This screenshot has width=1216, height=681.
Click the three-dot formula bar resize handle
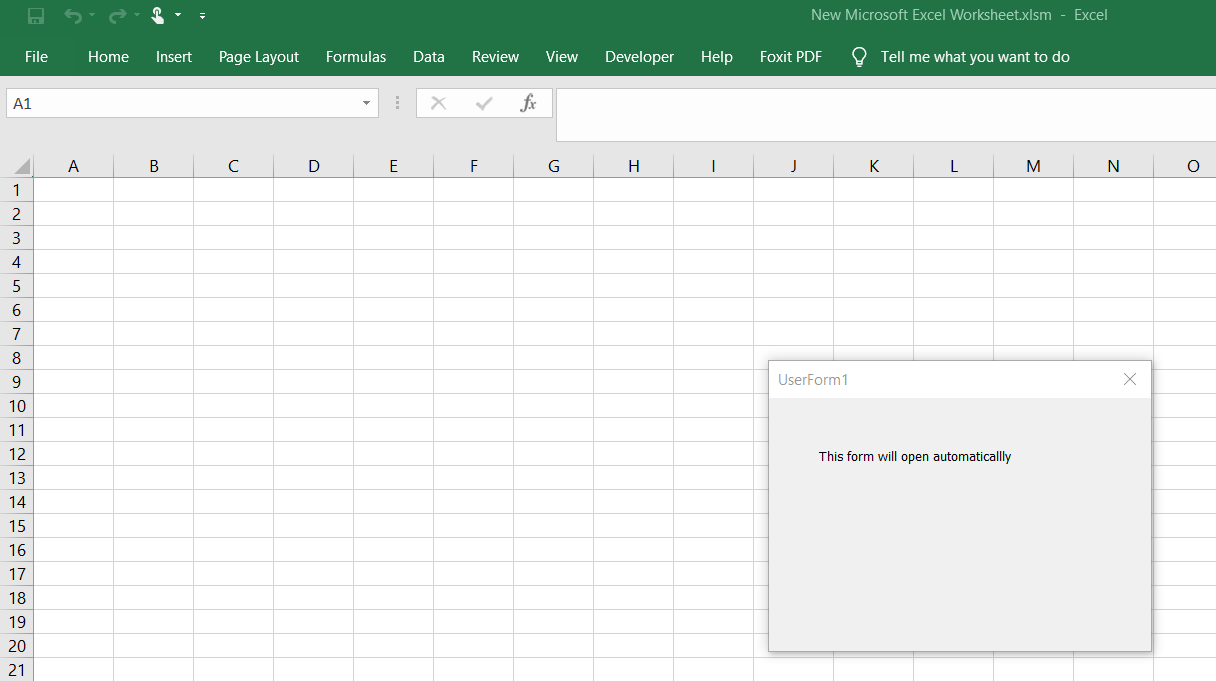398,103
